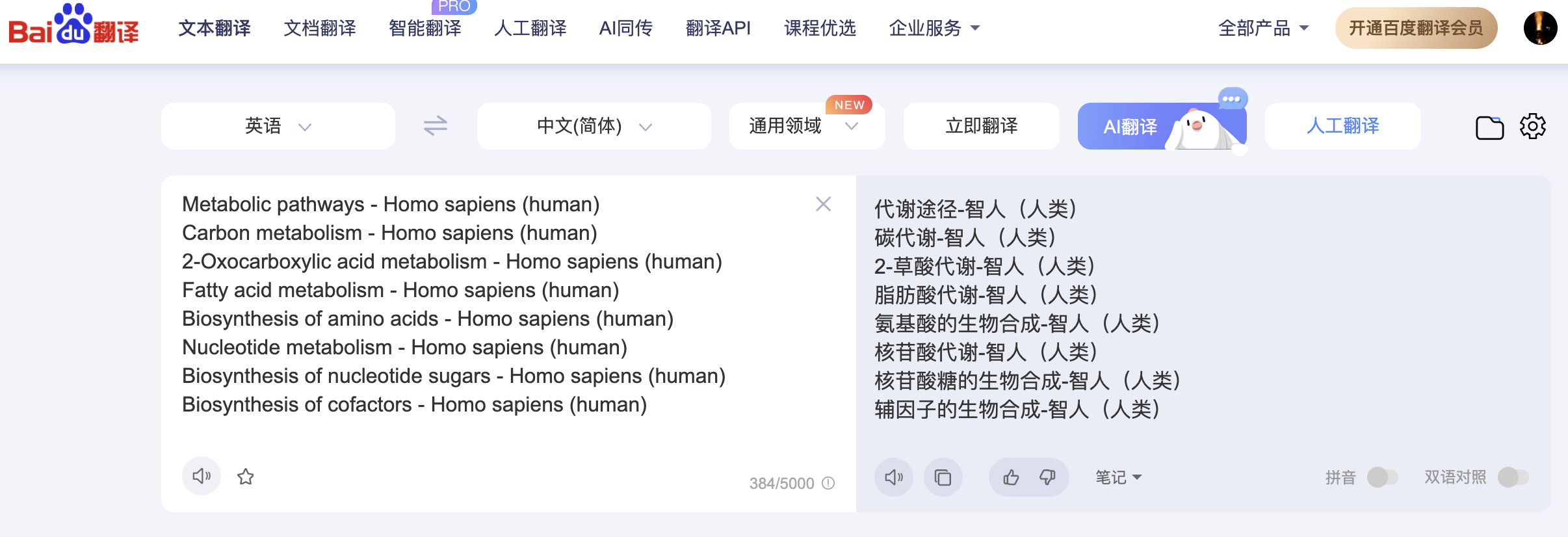Viewport: 1568px width, 537px height.
Task: Select AI同传 in the top navigation
Action: pos(625,28)
